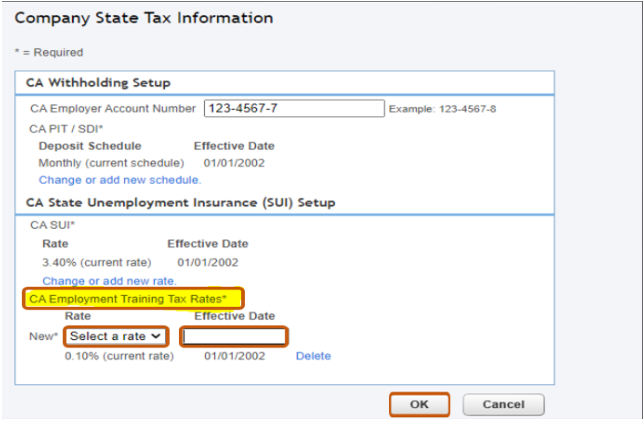Click the CA PIT / SDI label
The height and width of the screenshot is (428, 644).
click(x=68, y=128)
